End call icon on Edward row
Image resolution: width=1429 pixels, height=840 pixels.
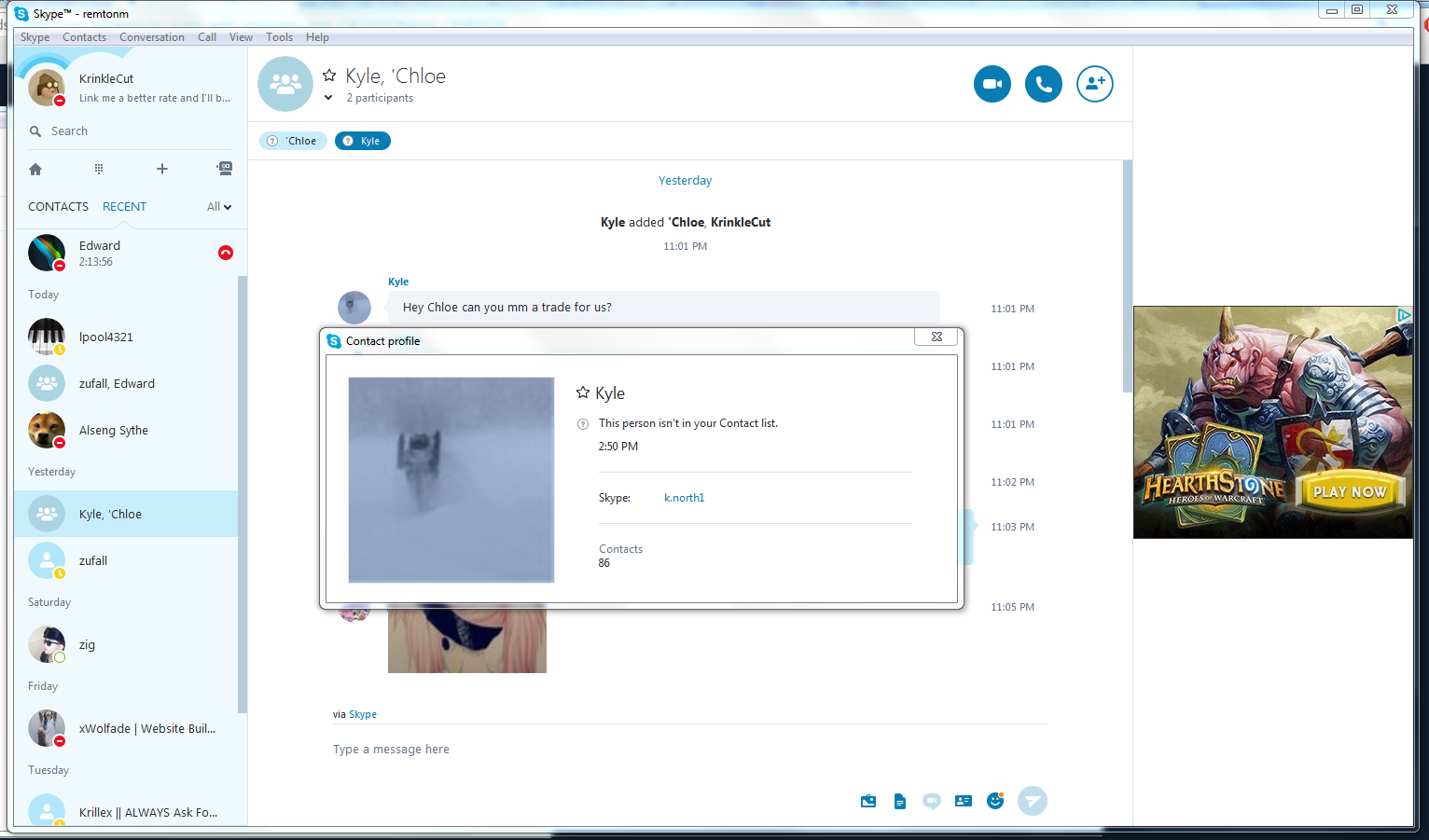(226, 253)
